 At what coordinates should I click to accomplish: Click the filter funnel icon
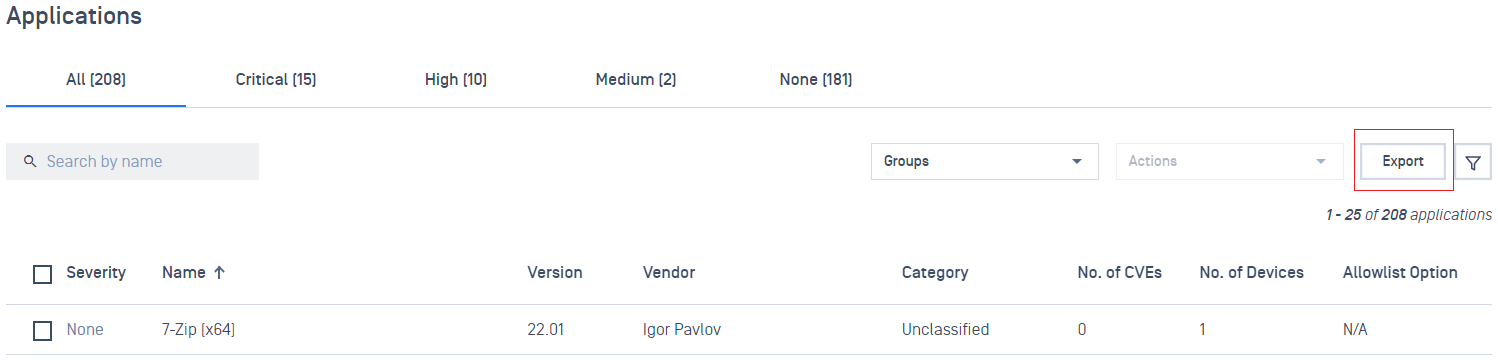[x=1473, y=162]
